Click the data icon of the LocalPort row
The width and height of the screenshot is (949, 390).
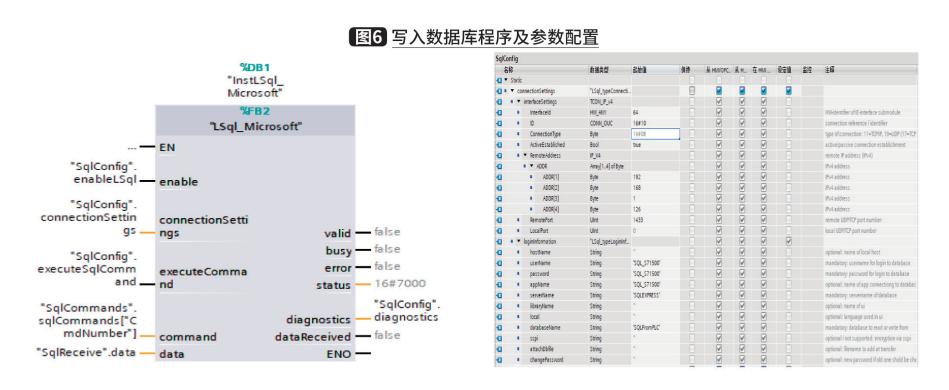499,231
